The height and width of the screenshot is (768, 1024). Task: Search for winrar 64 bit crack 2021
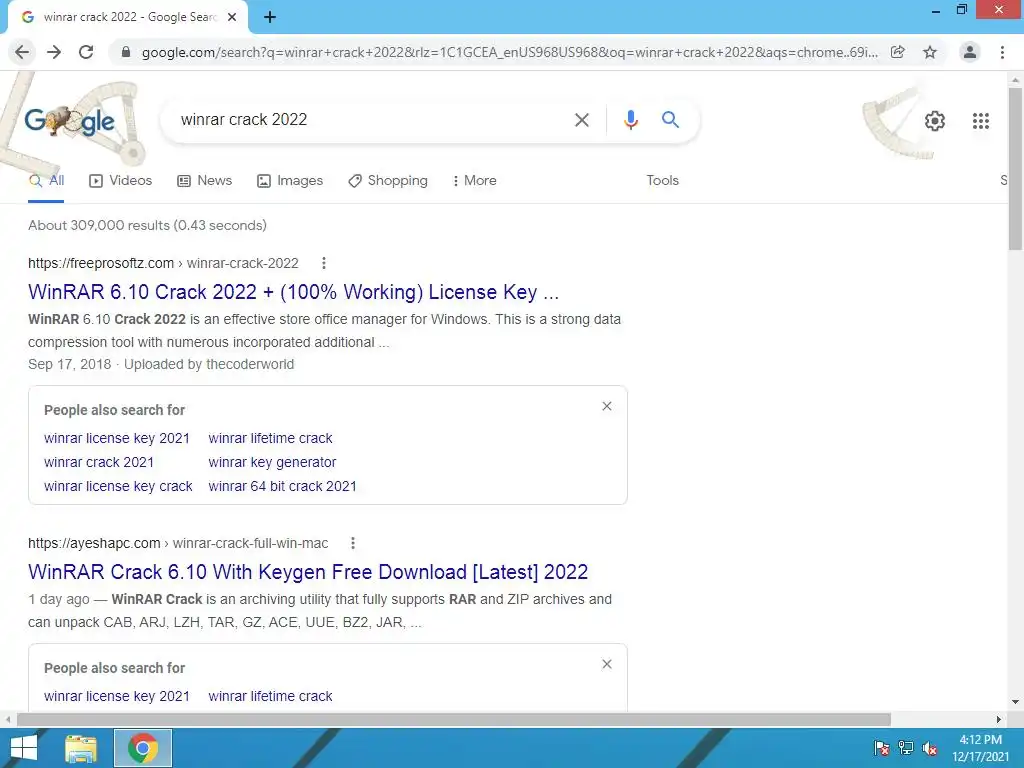[x=283, y=487]
